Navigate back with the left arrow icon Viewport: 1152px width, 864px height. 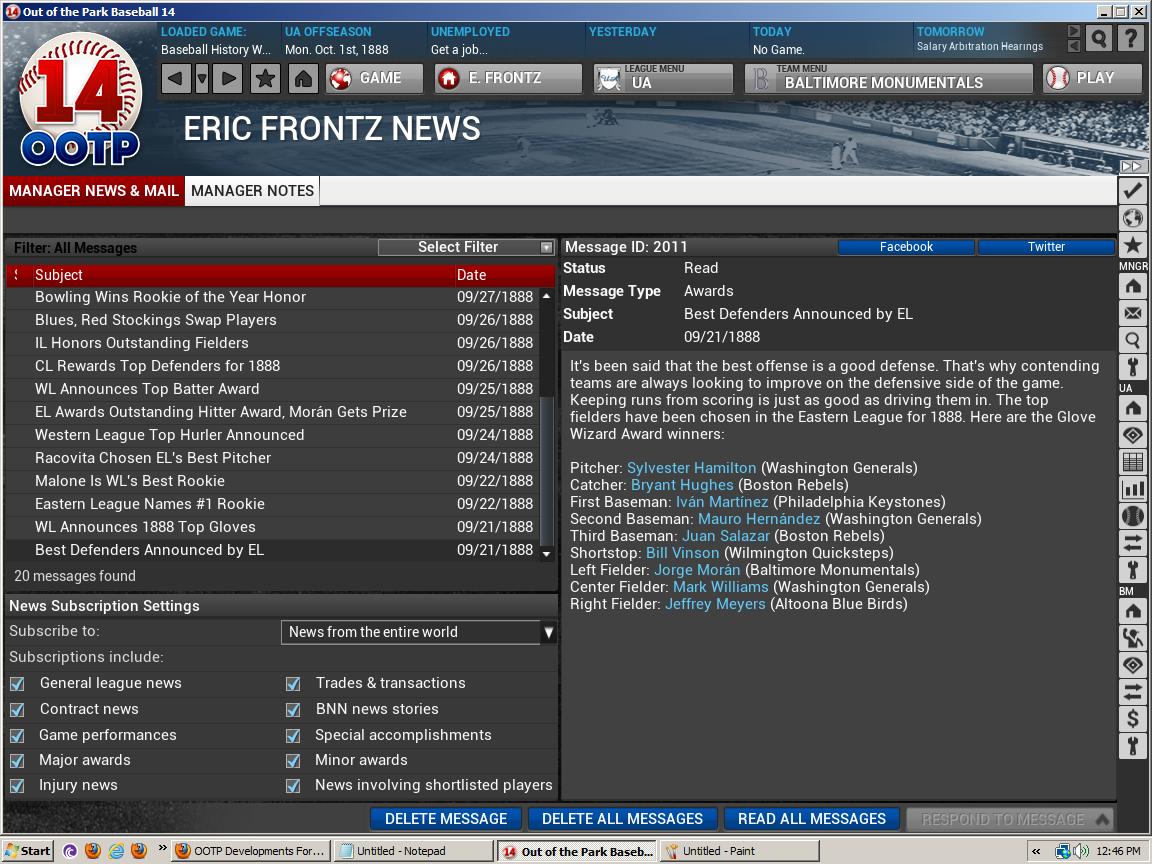(x=176, y=79)
